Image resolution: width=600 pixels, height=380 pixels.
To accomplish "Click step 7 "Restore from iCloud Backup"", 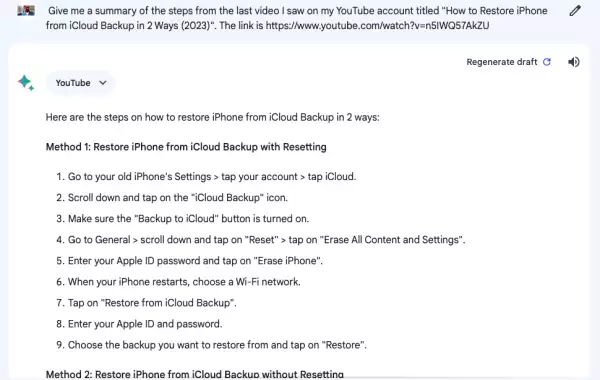I will click(x=146, y=303).
